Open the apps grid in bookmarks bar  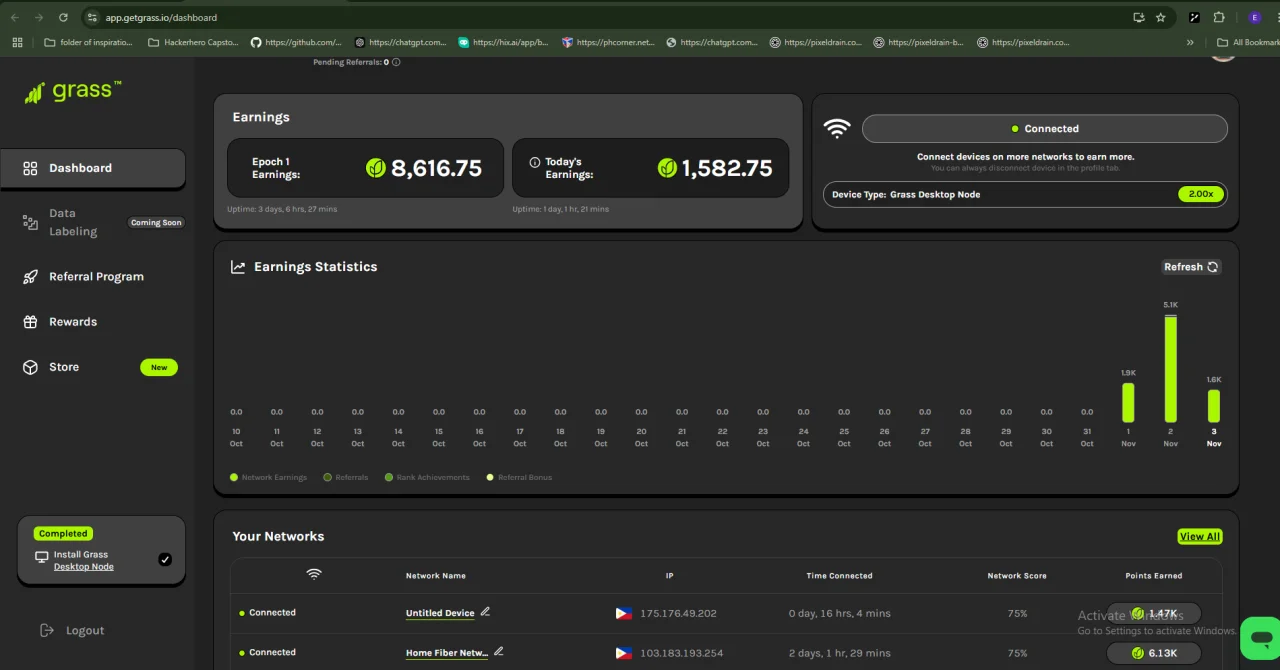click(17, 42)
